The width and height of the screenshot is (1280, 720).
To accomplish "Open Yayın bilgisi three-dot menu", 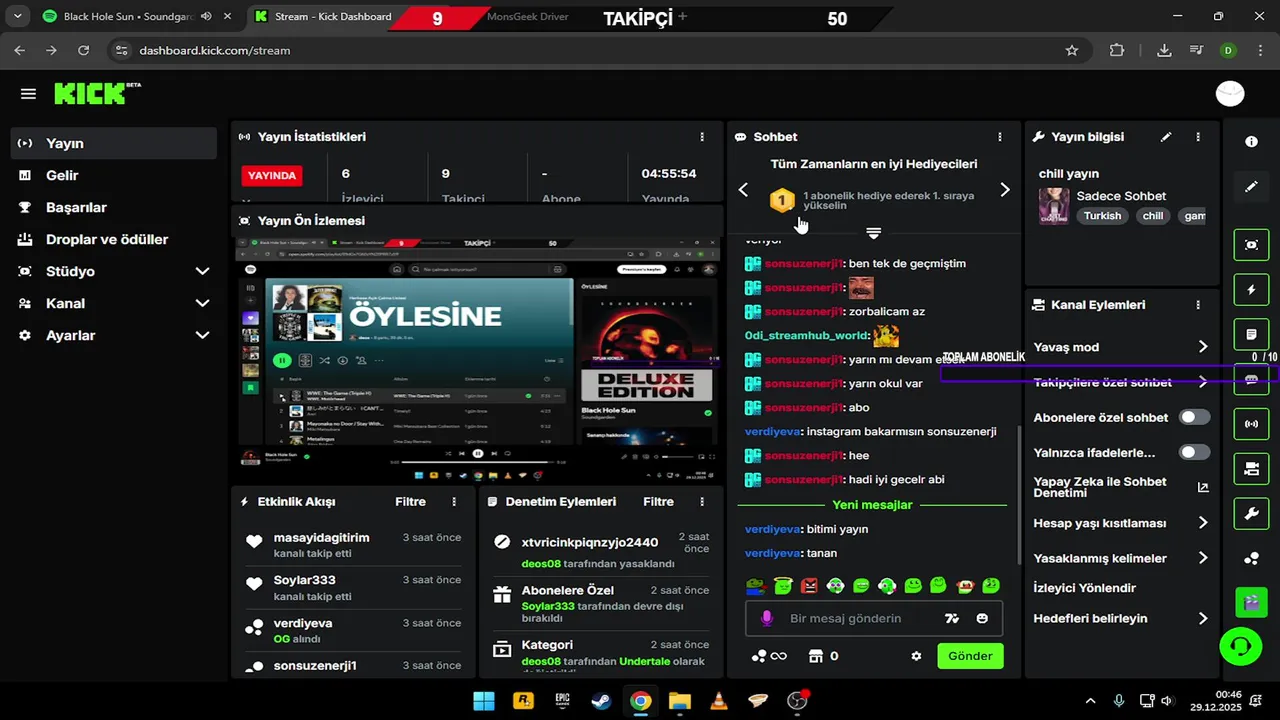I will [1198, 137].
